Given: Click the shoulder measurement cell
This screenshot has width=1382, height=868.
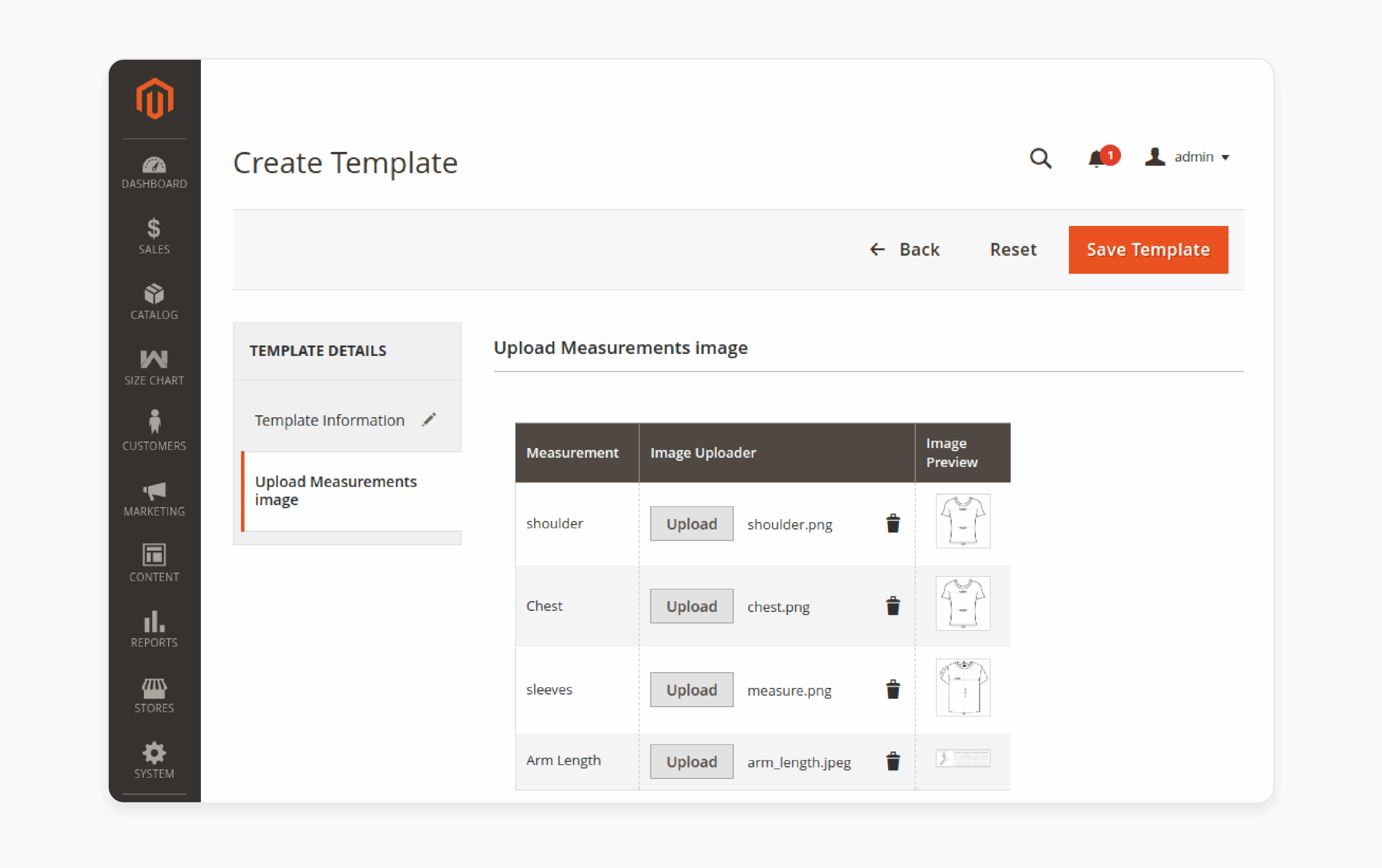Looking at the screenshot, I should (x=577, y=524).
